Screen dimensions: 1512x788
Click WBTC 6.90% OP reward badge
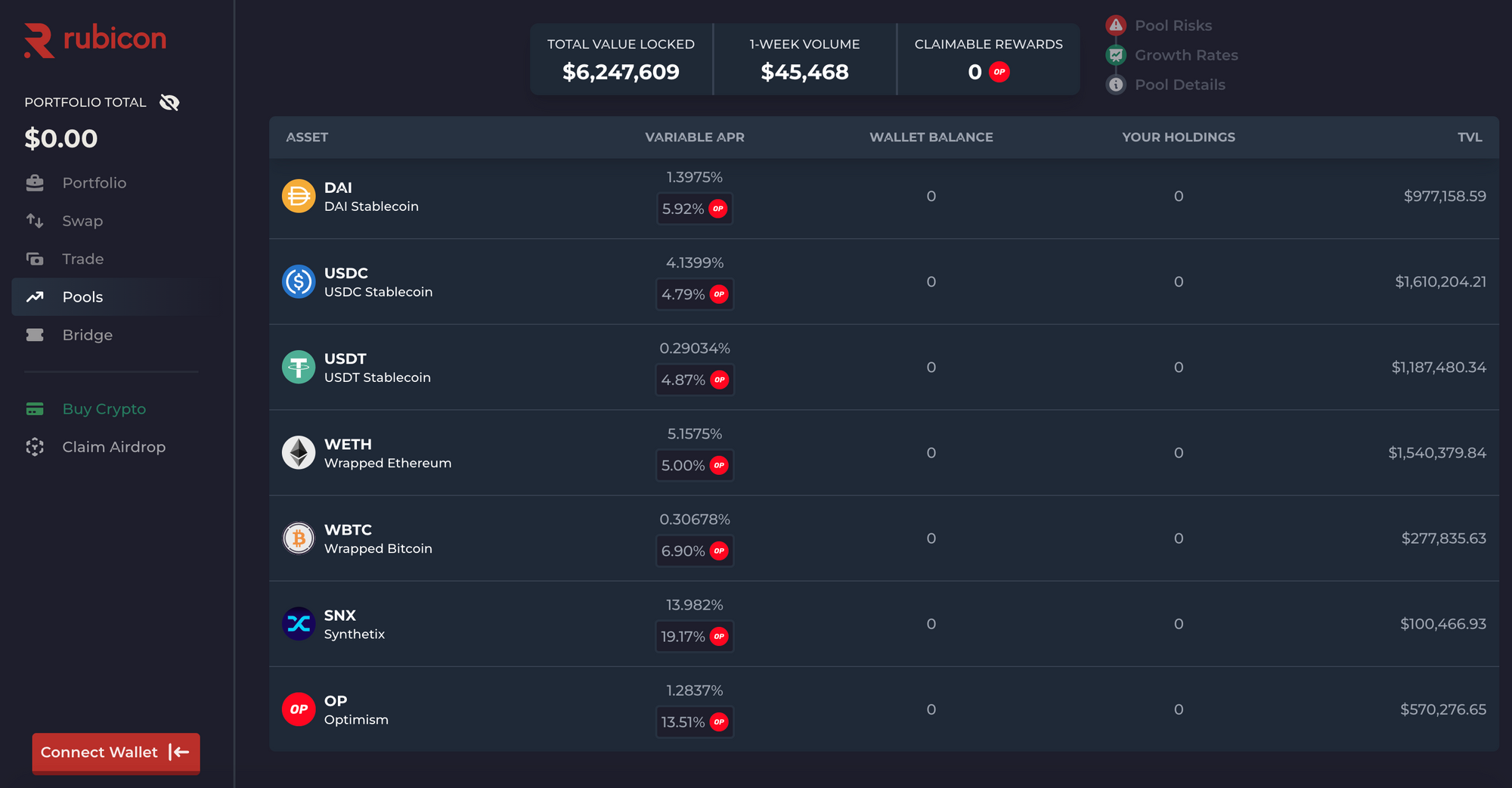tap(695, 551)
